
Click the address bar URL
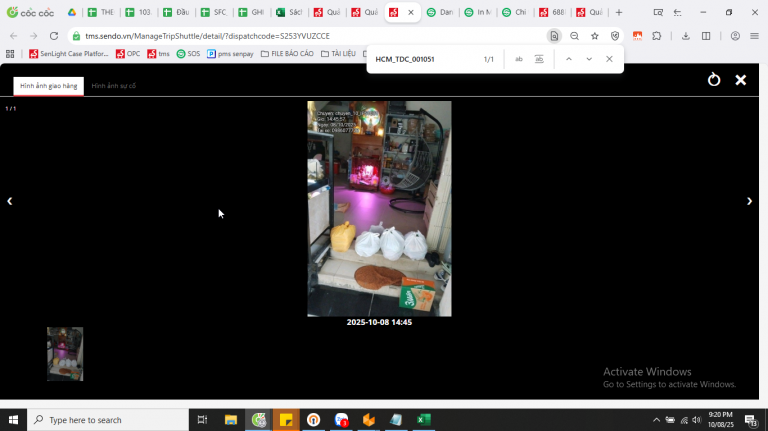click(207, 36)
